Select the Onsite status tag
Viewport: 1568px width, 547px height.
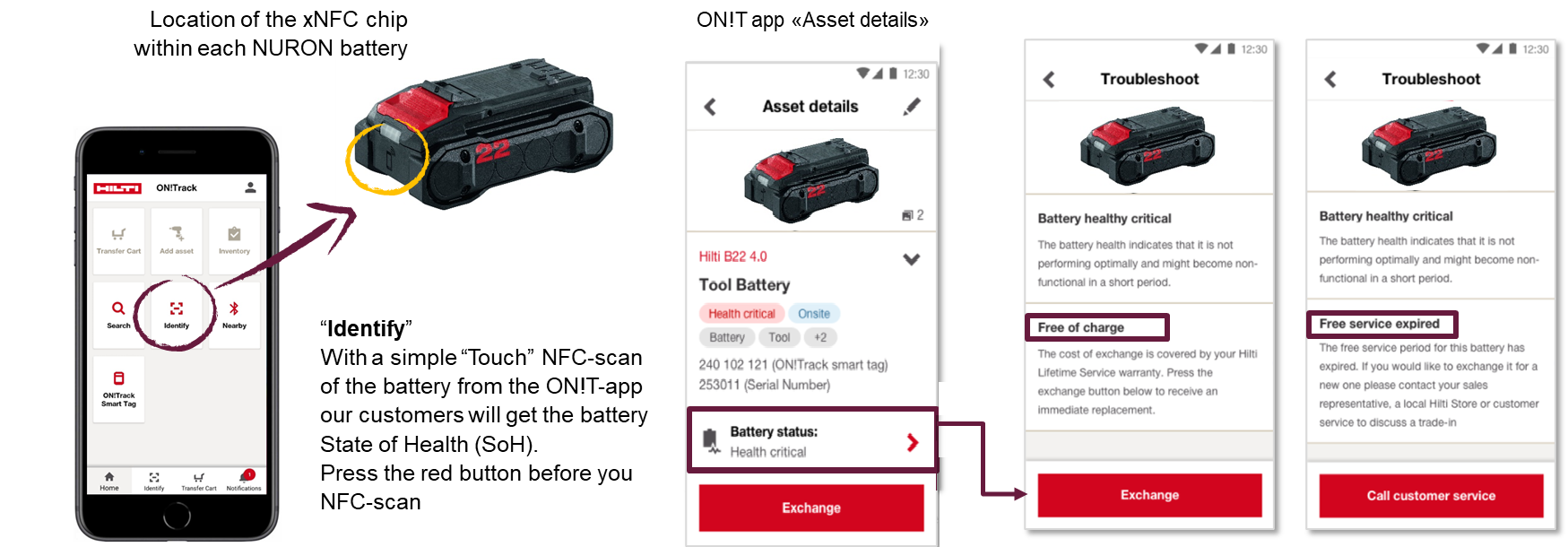click(x=814, y=314)
